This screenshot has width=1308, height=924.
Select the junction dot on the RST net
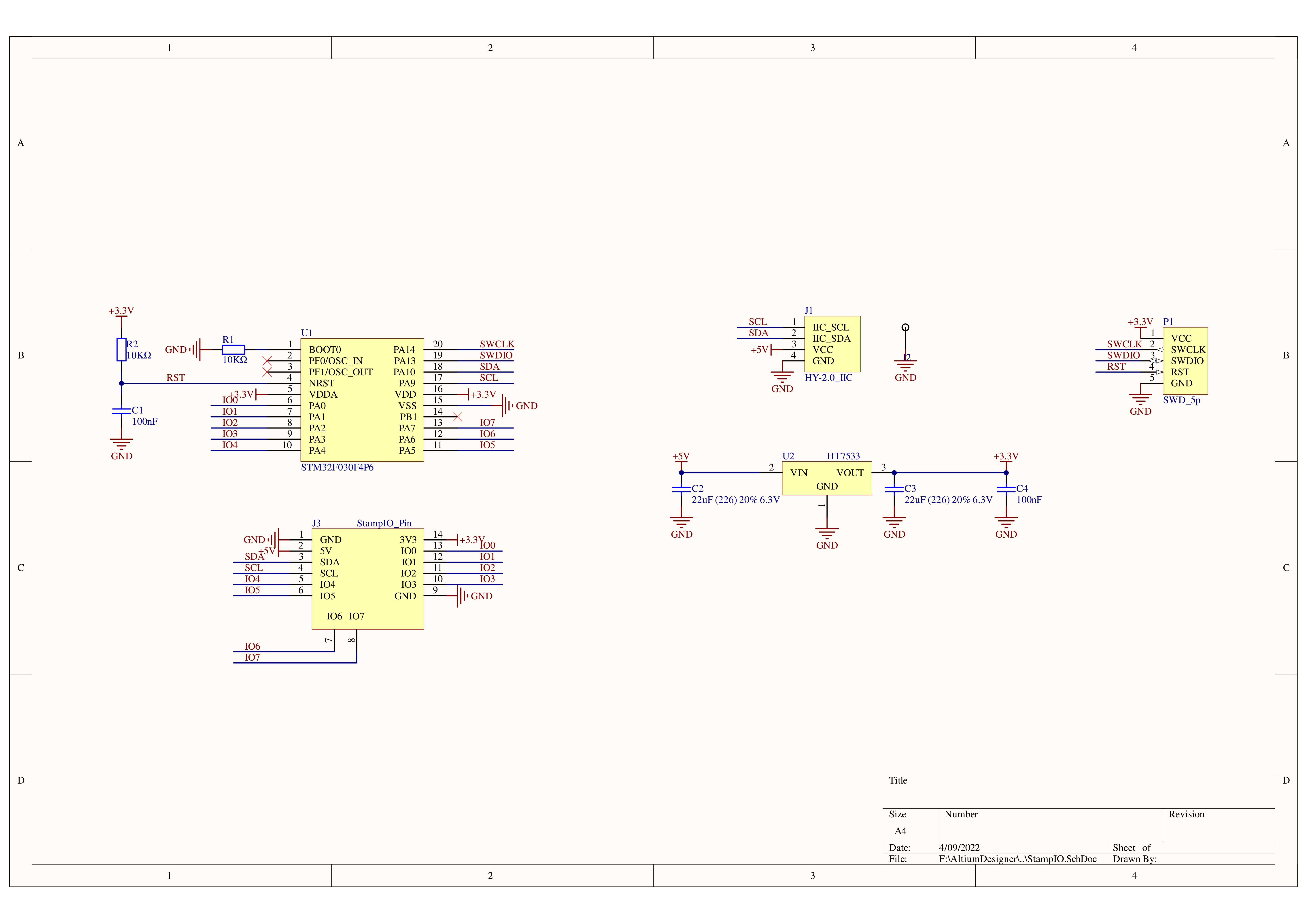[121, 383]
